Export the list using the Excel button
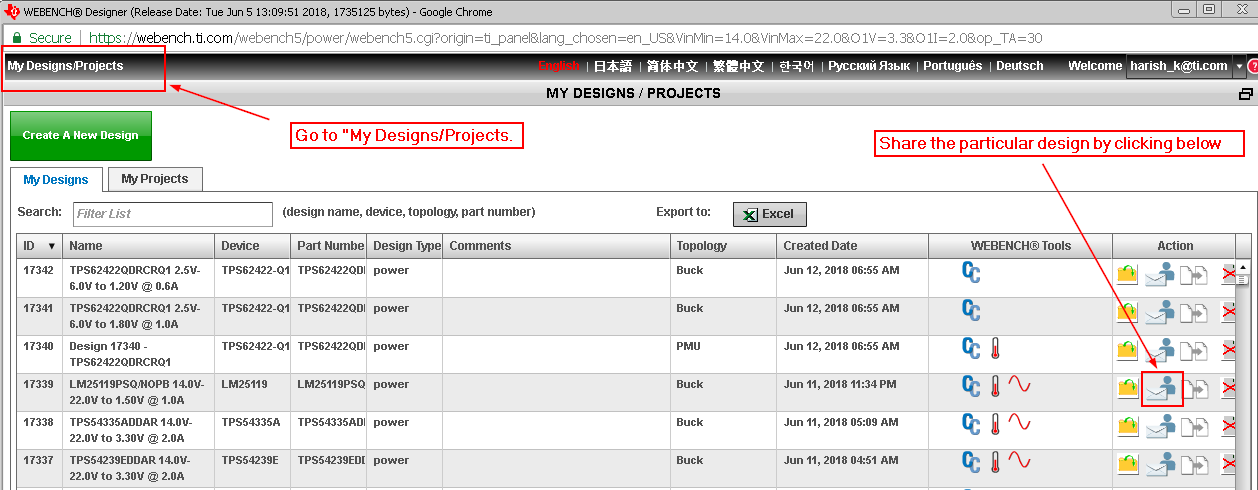Screen dimensions: 1258x490 (x=770, y=214)
